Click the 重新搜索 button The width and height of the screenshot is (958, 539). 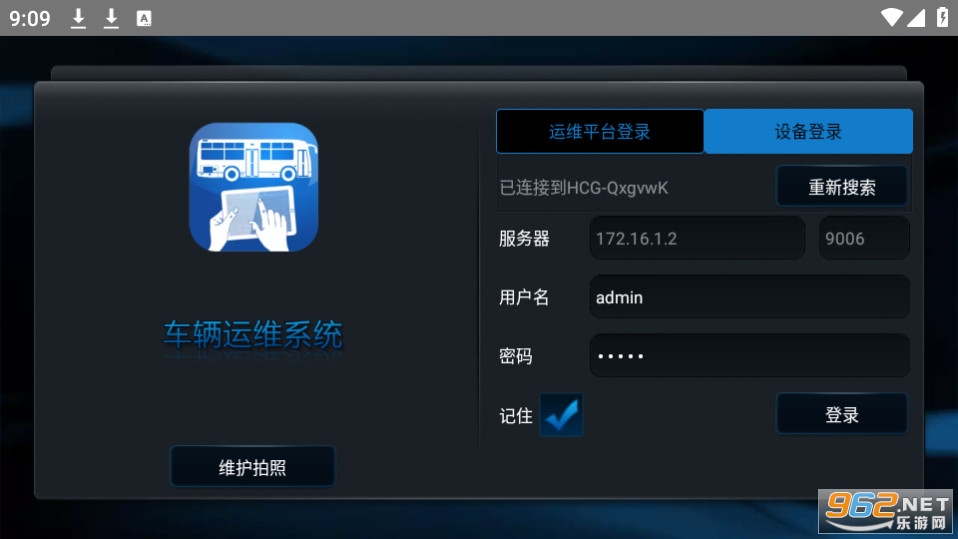842,186
